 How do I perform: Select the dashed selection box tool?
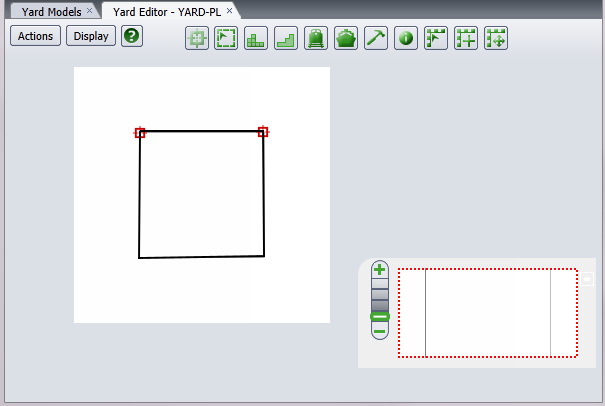pyautogui.click(x=226, y=38)
